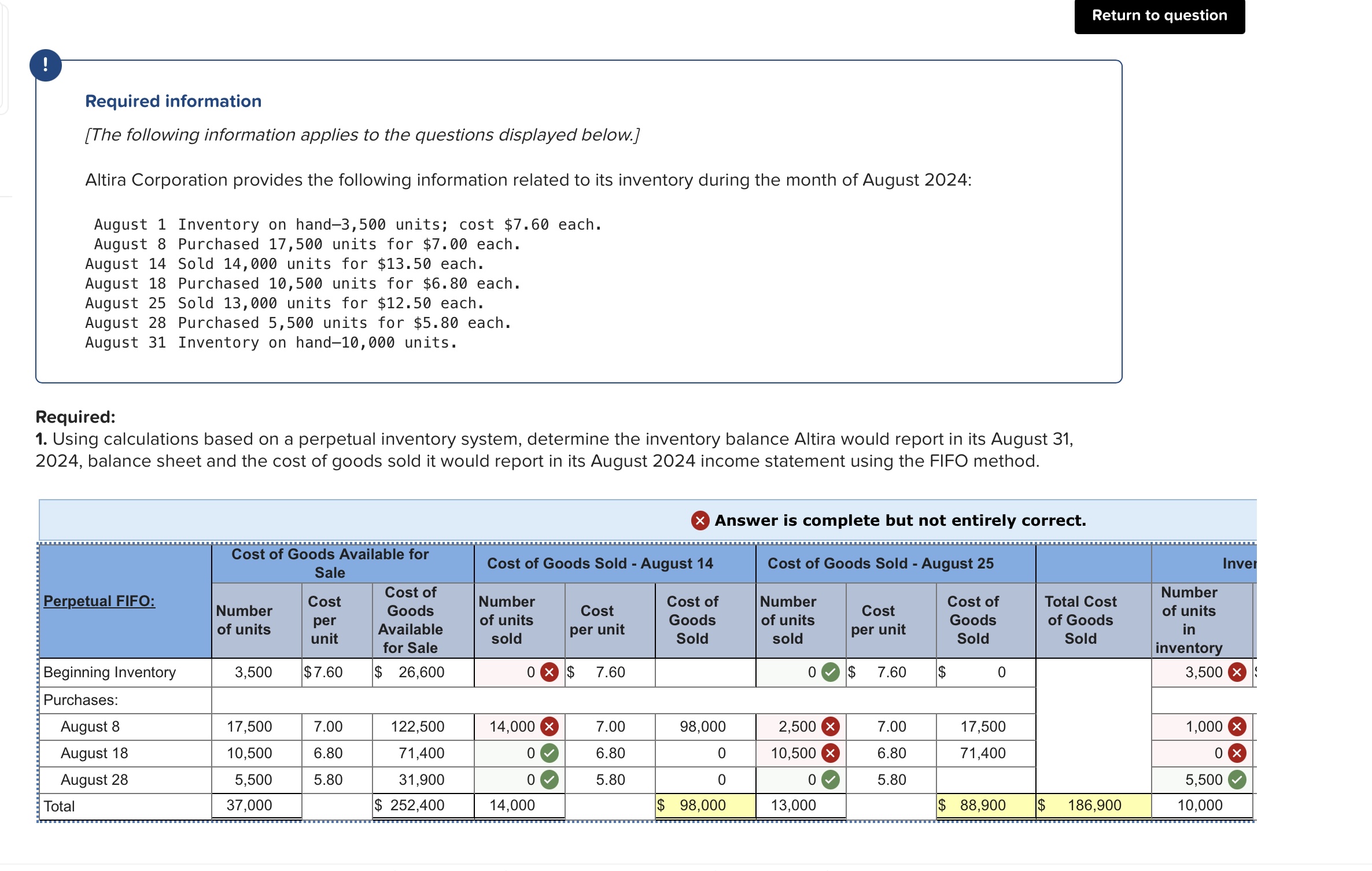The width and height of the screenshot is (1372, 871).
Task: Select the units sold input showing 14,000
Action: click(x=512, y=726)
